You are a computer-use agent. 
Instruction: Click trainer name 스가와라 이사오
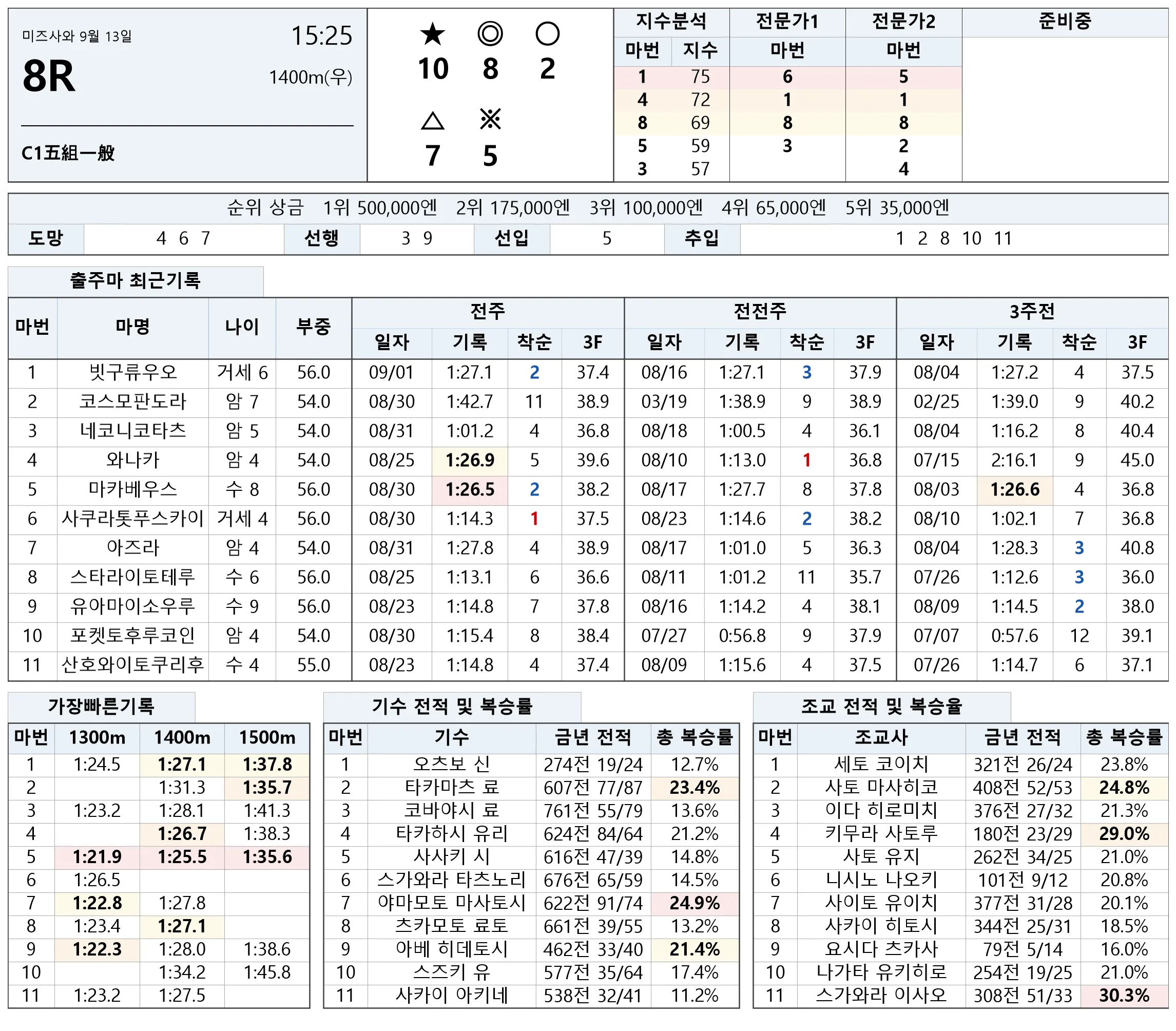pos(881,996)
